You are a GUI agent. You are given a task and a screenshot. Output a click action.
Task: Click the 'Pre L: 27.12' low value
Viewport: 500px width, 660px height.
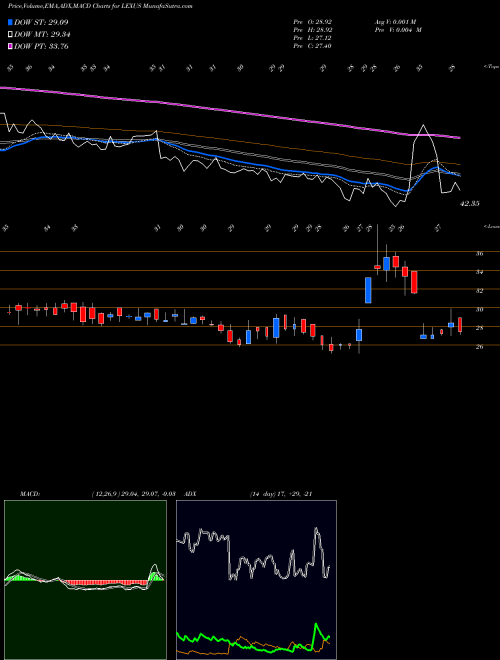coord(312,38)
